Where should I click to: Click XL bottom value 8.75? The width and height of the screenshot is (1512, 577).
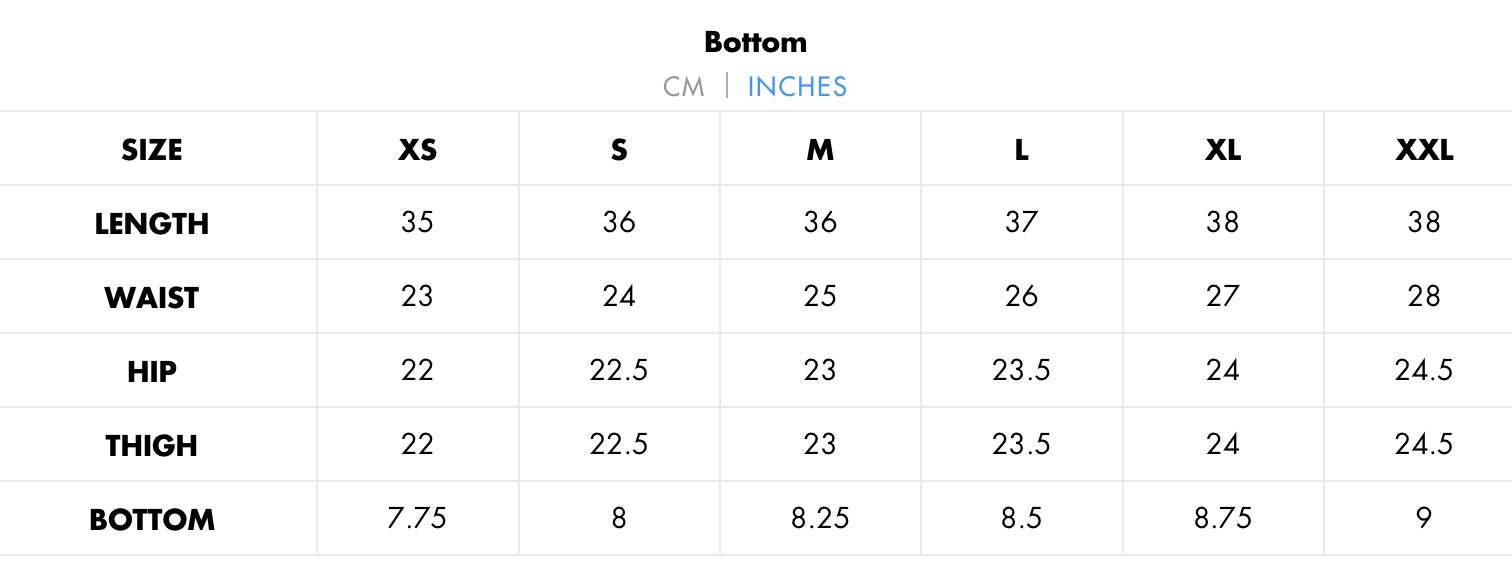(1223, 518)
